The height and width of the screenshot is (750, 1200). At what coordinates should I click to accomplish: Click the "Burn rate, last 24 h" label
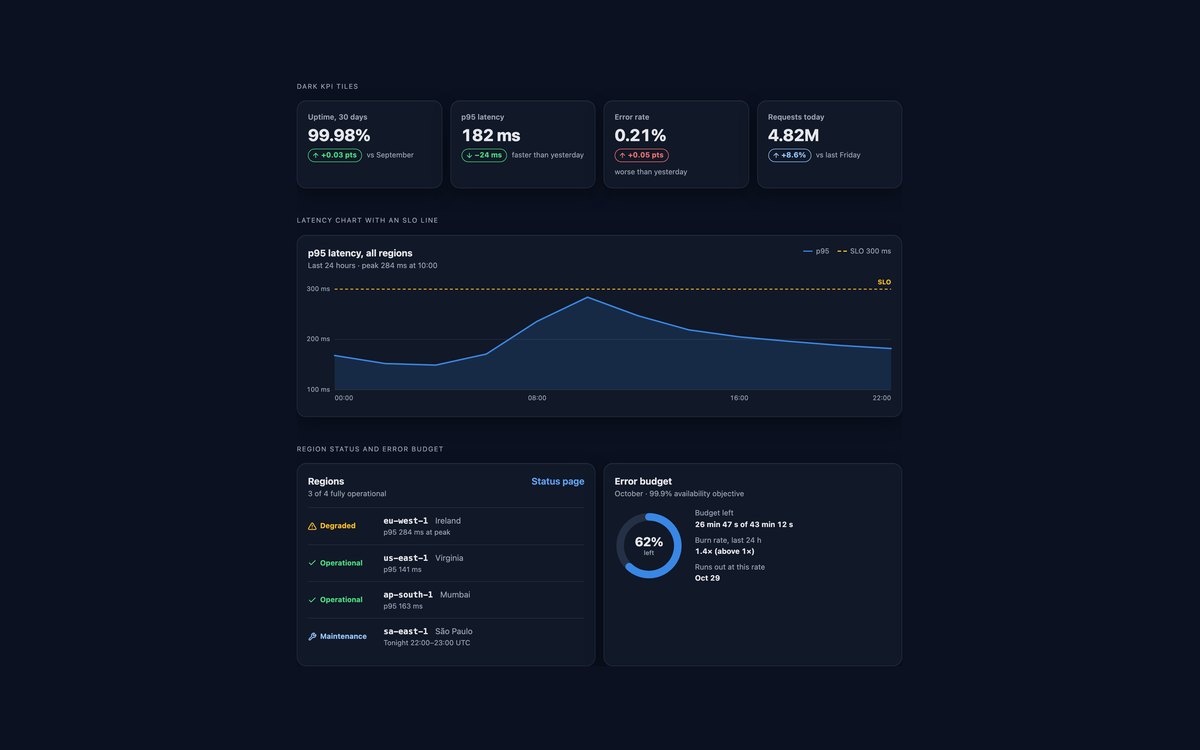[729, 540]
